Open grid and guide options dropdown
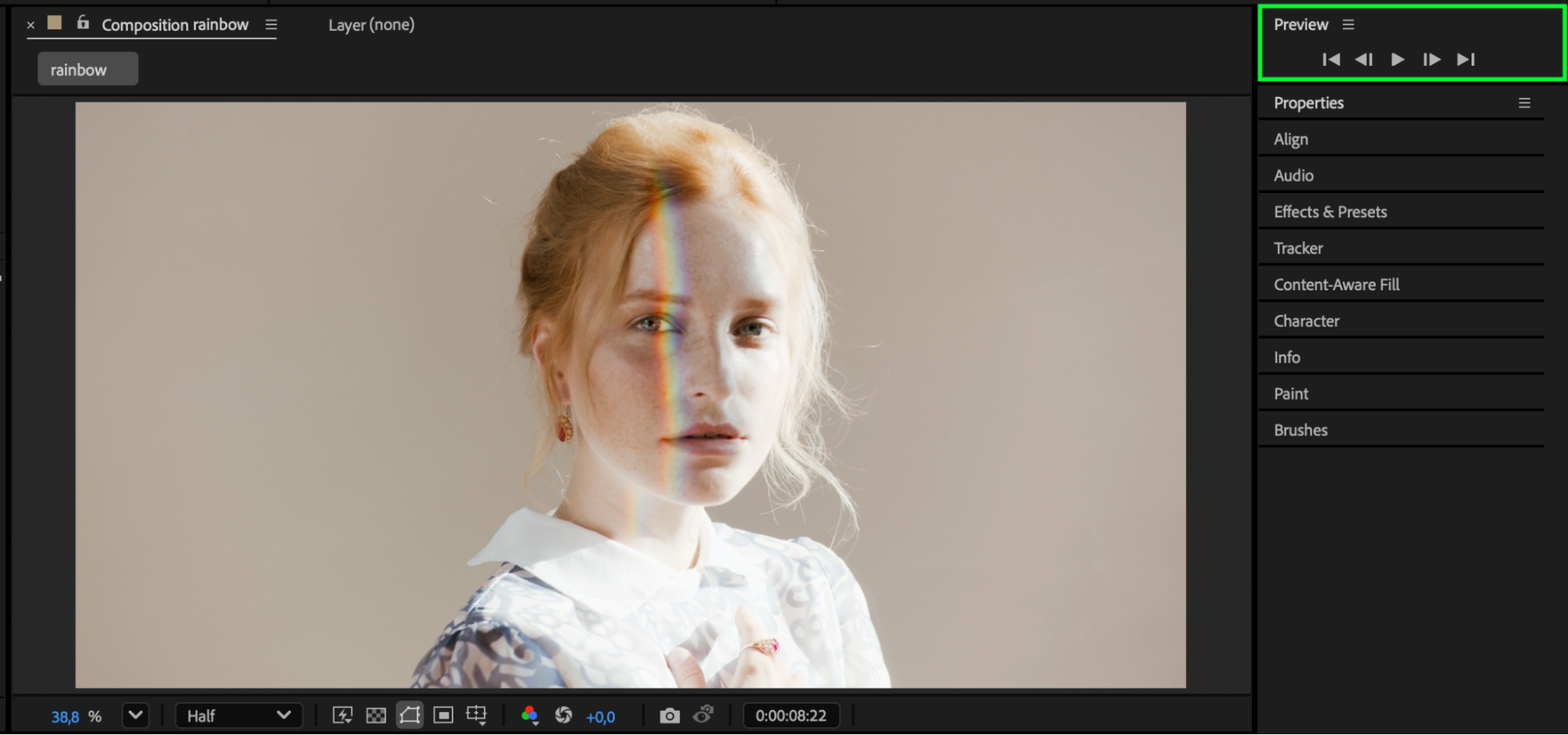Screen dimensions: 1568x735 coord(477,715)
